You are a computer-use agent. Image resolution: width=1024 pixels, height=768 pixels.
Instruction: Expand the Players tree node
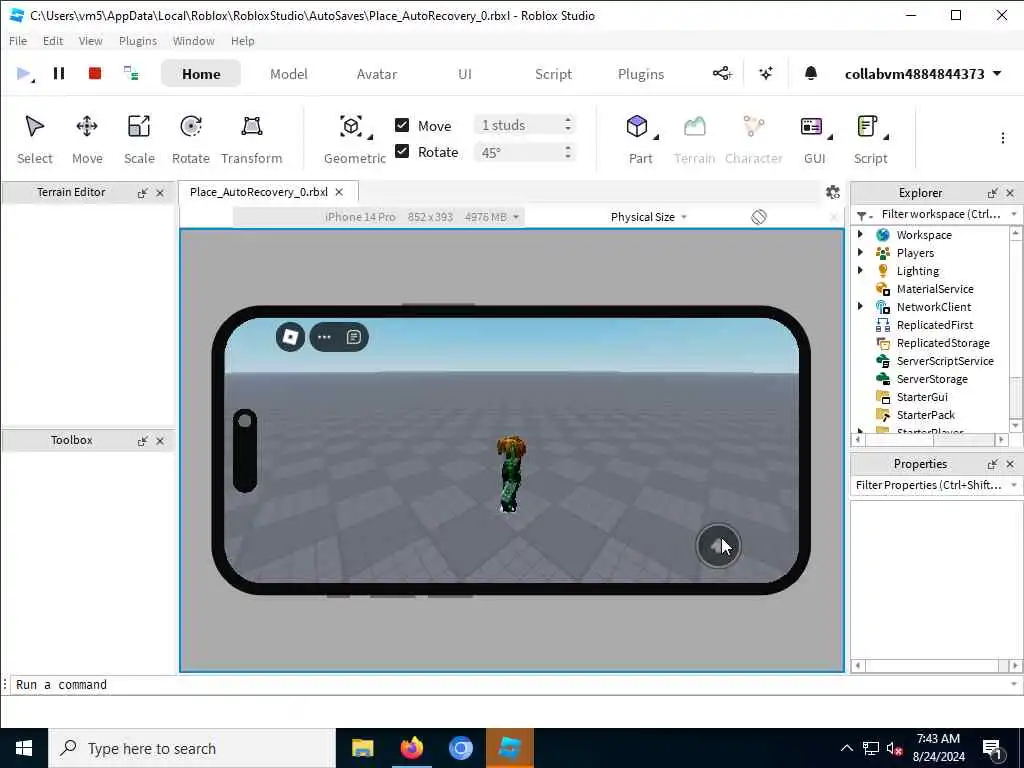coord(860,252)
